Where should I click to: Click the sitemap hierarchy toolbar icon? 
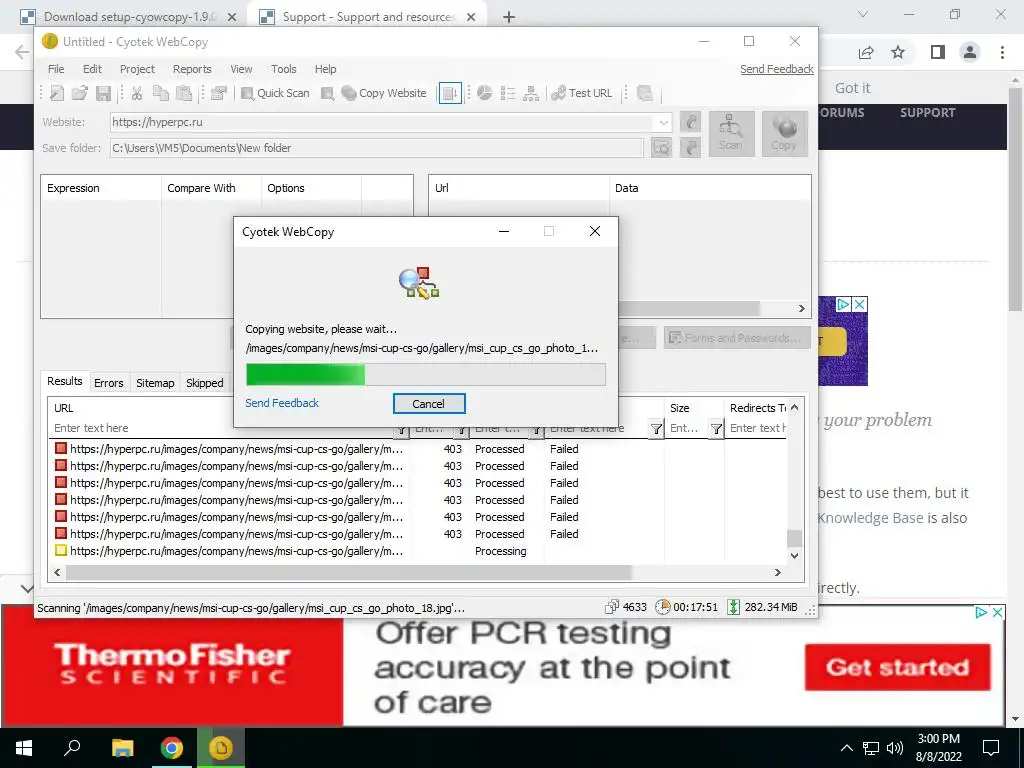pyautogui.click(x=531, y=93)
